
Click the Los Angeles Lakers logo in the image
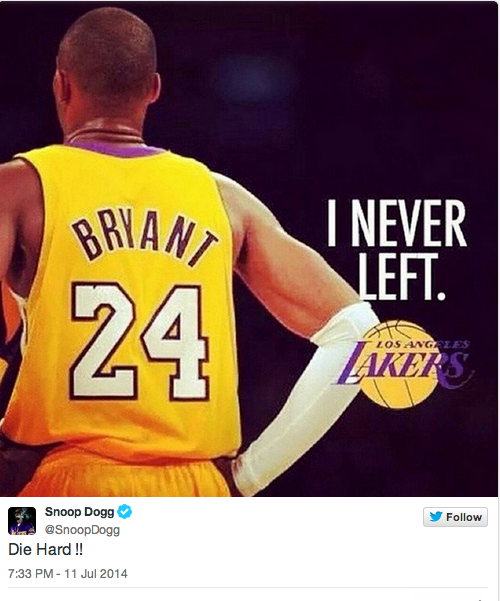click(x=406, y=362)
